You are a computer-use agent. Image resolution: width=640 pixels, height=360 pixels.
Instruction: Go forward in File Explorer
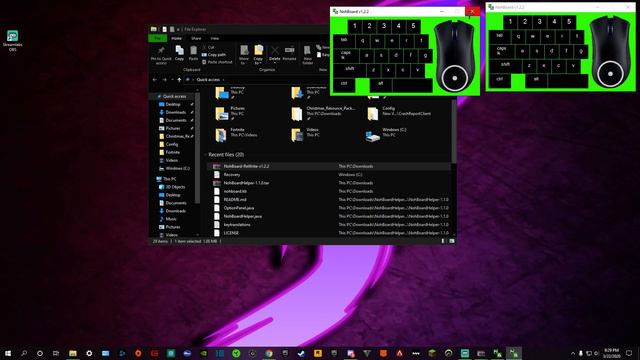164,80
